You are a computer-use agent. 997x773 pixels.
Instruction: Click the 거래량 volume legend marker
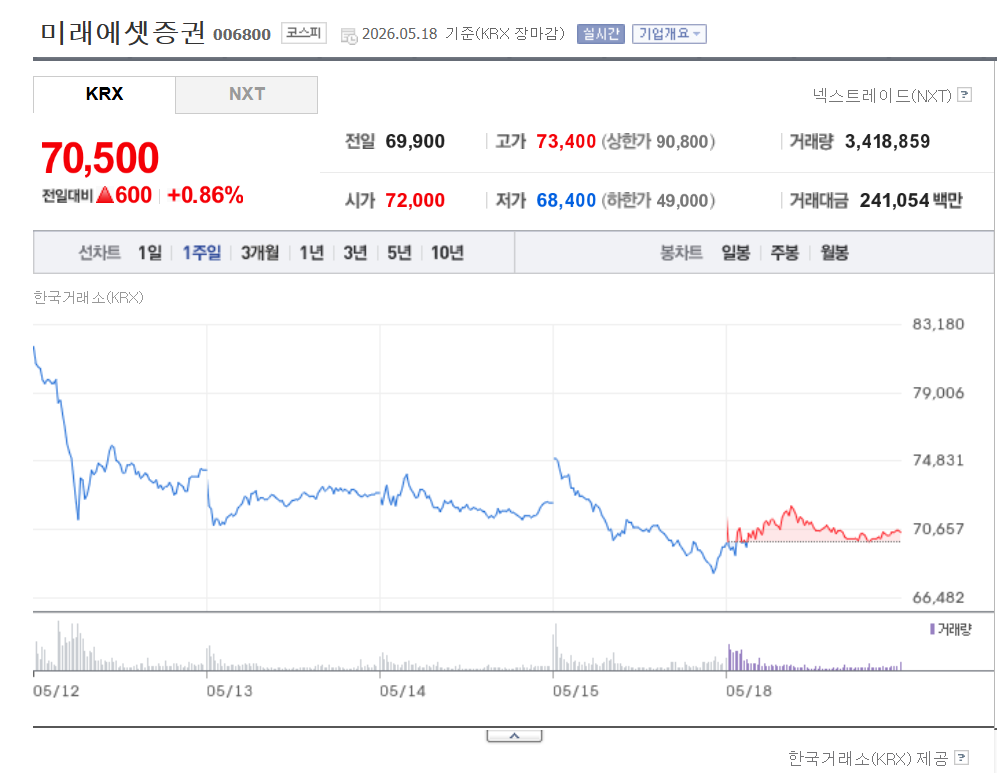pyautogui.click(x=932, y=629)
